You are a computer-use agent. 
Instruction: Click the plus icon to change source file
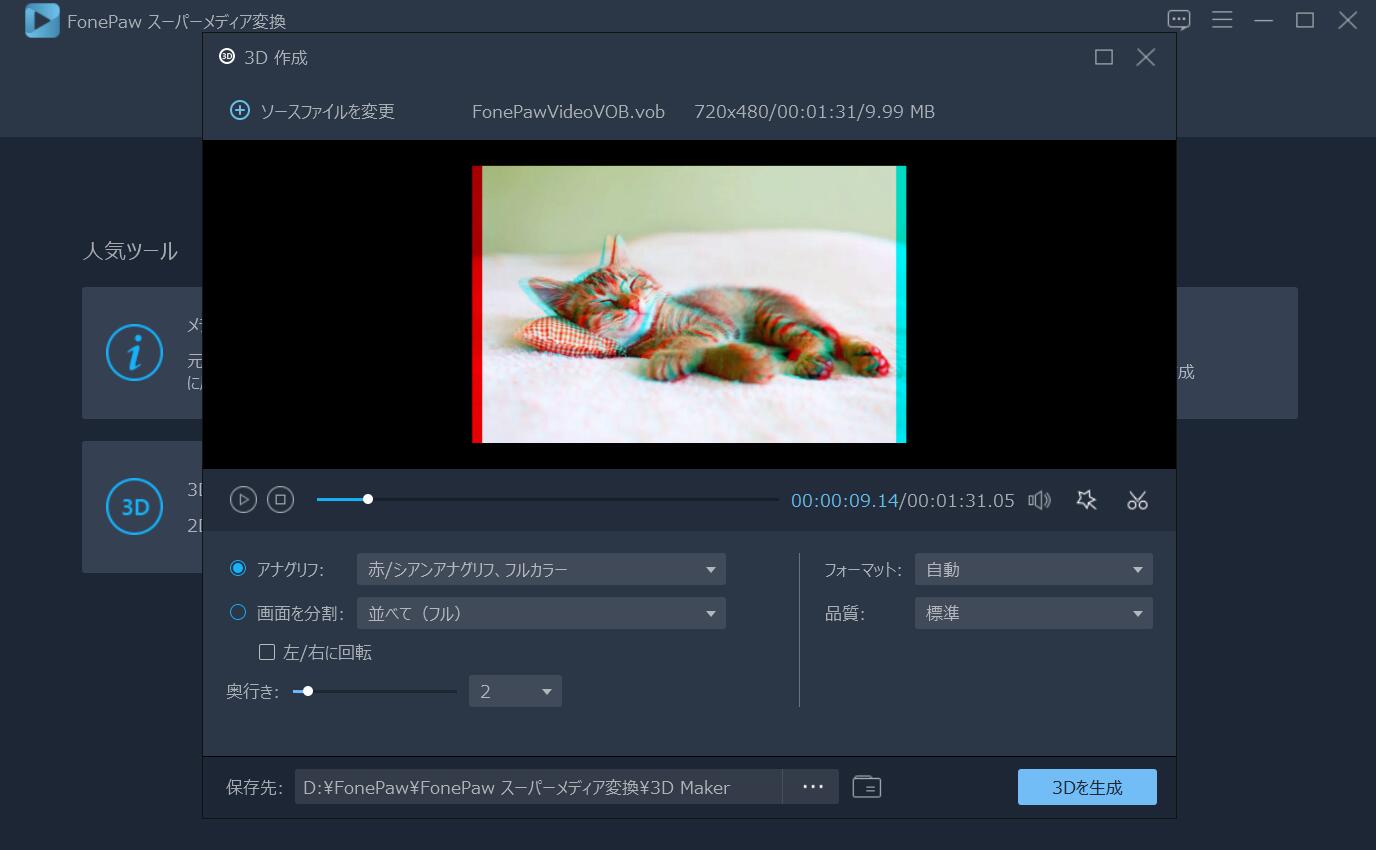tap(239, 111)
